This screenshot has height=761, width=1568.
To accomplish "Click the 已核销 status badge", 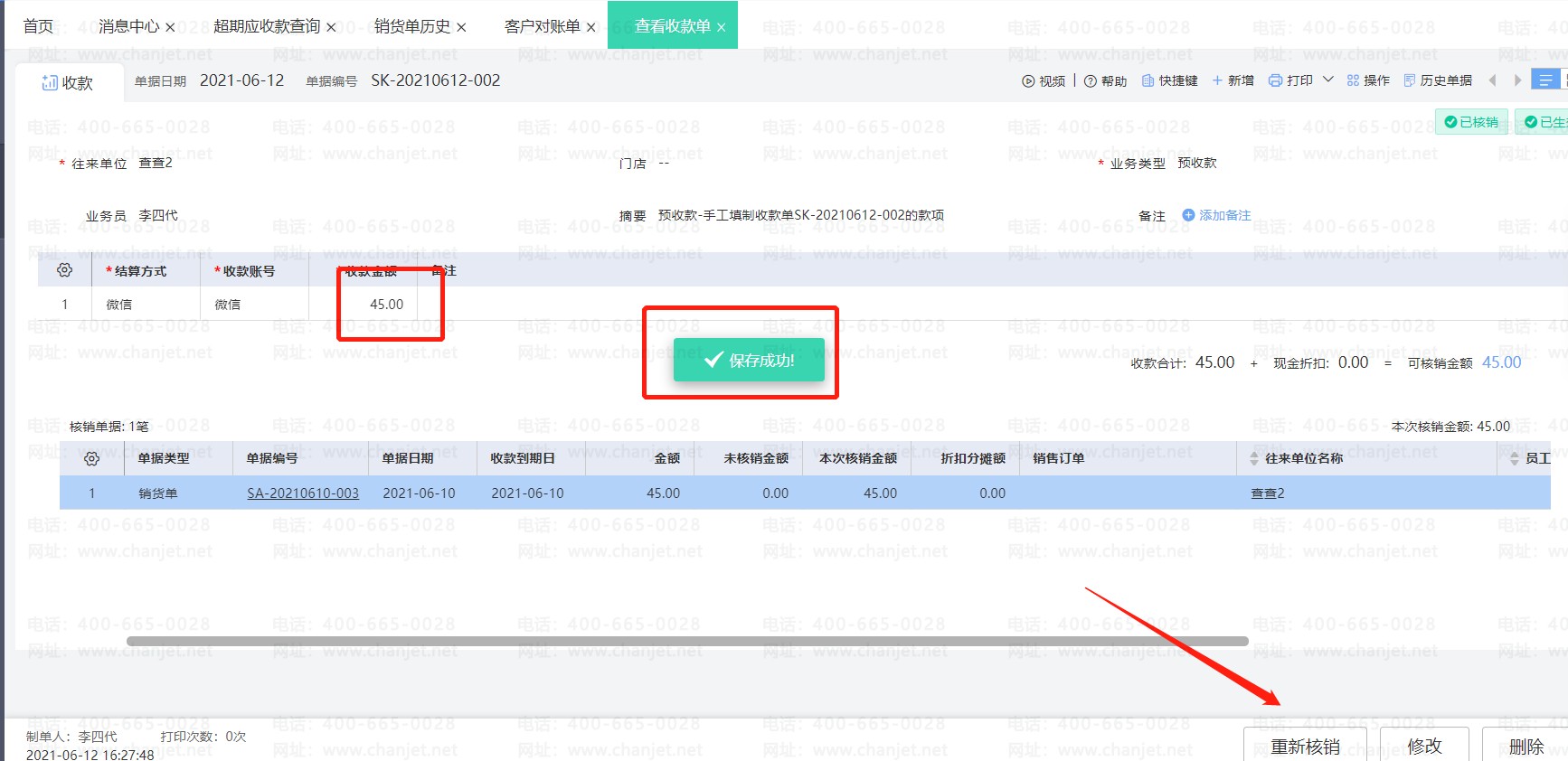I will [1471, 122].
